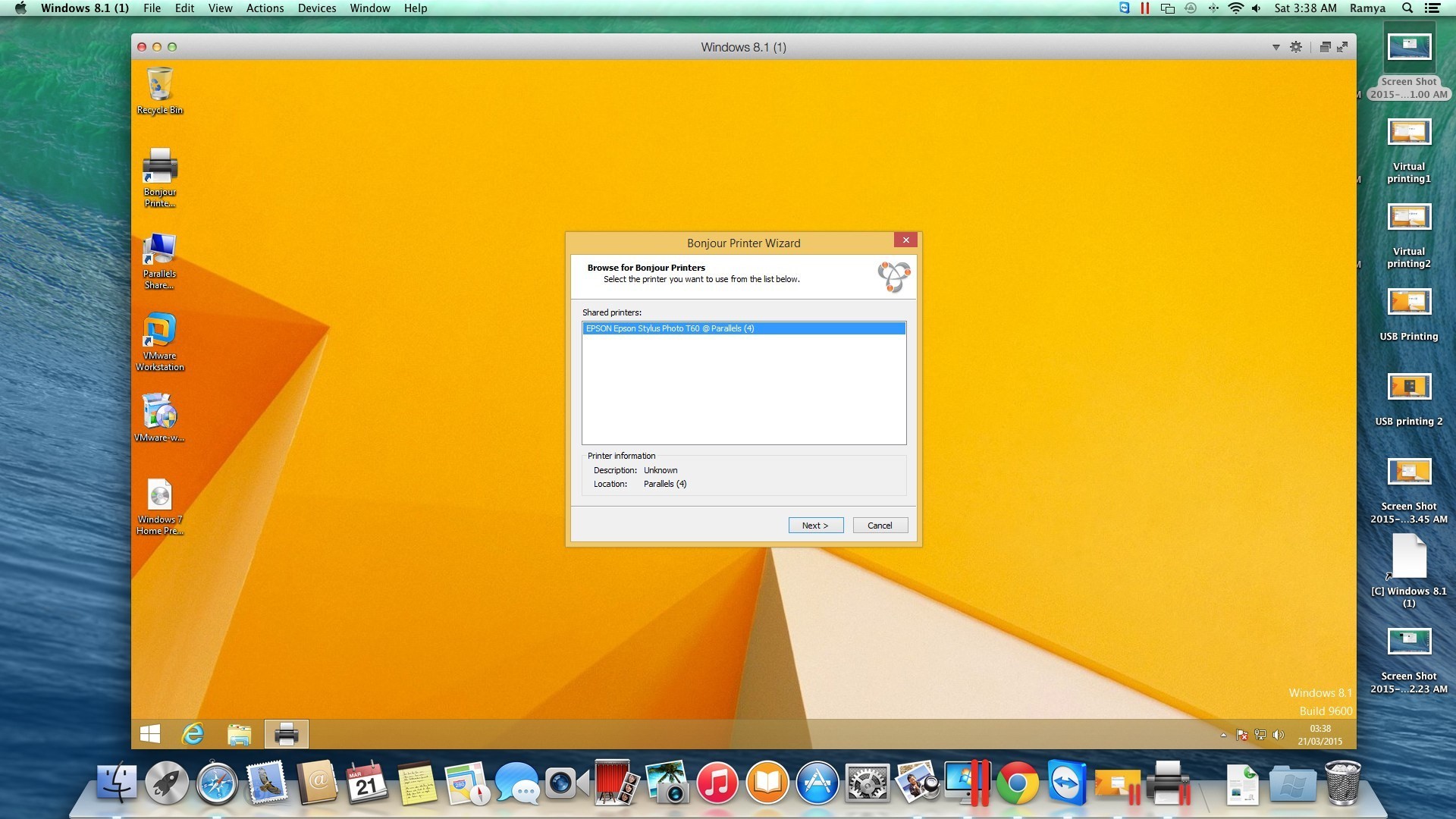The height and width of the screenshot is (819, 1456).
Task: Open File Explorer from Windows taskbar
Action: tap(239, 734)
